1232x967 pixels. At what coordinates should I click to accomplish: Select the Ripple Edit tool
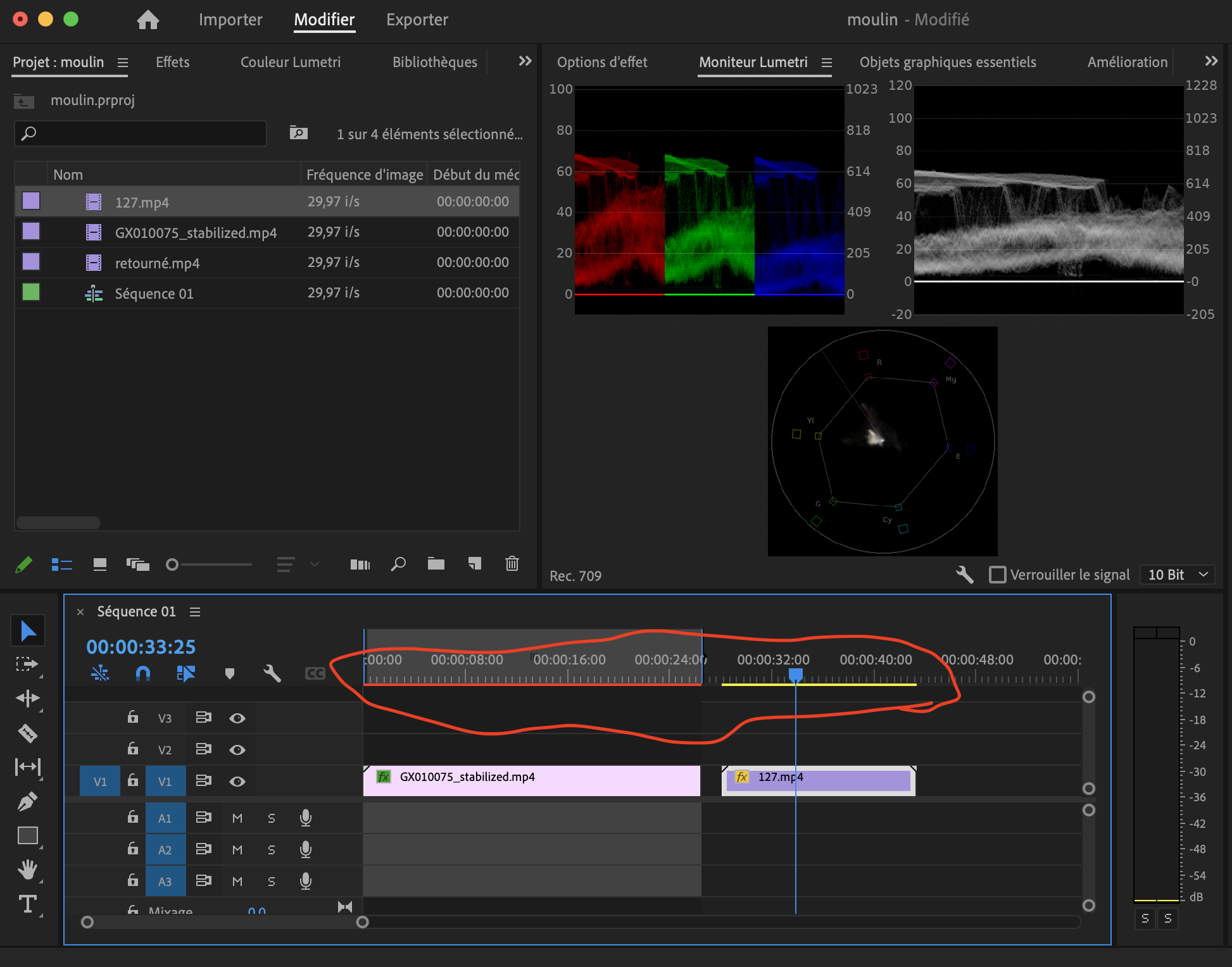pyautogui.click(x=28, y=698)
